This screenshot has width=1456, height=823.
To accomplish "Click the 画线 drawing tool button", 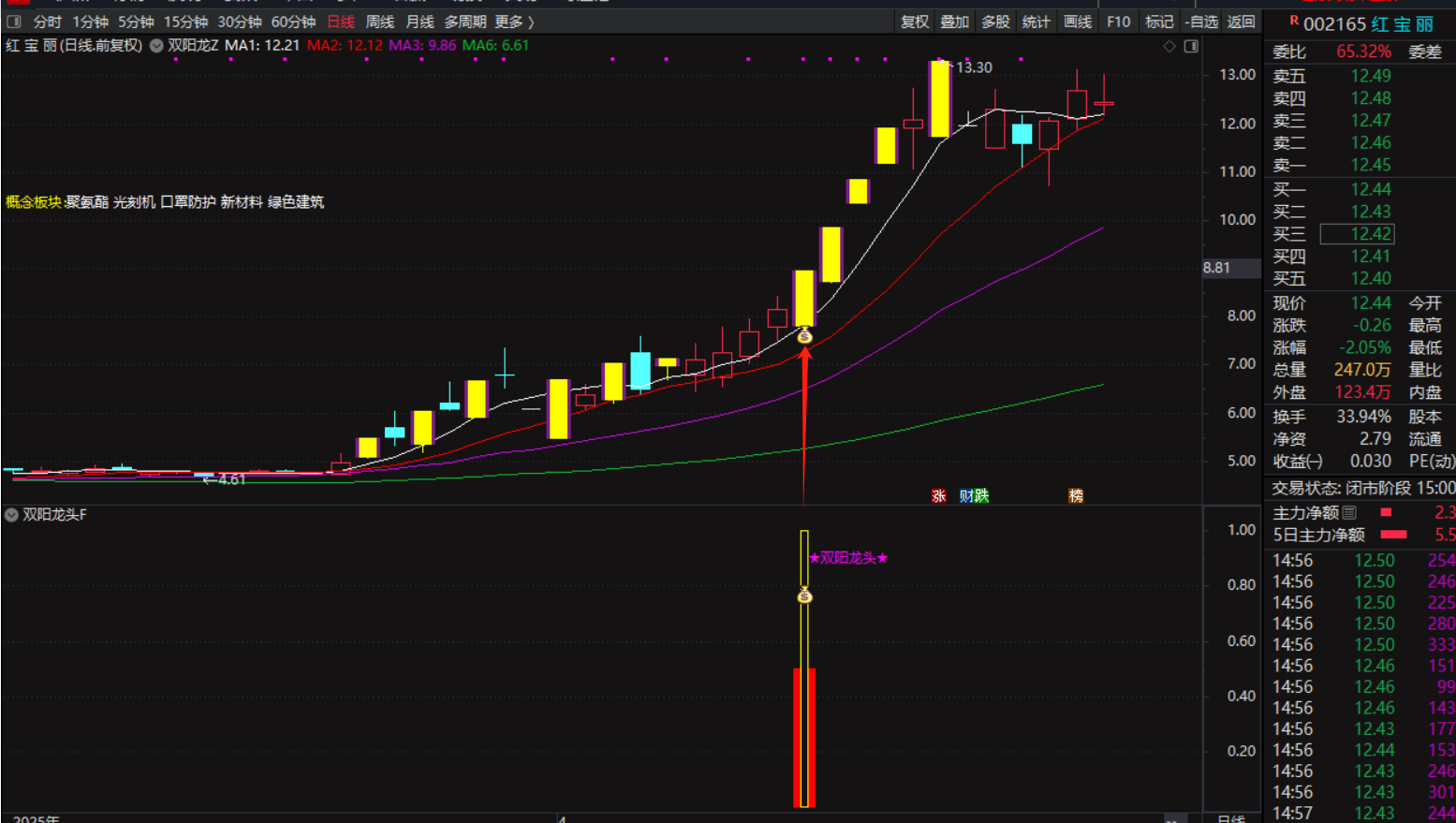I will coord(1078,22).
